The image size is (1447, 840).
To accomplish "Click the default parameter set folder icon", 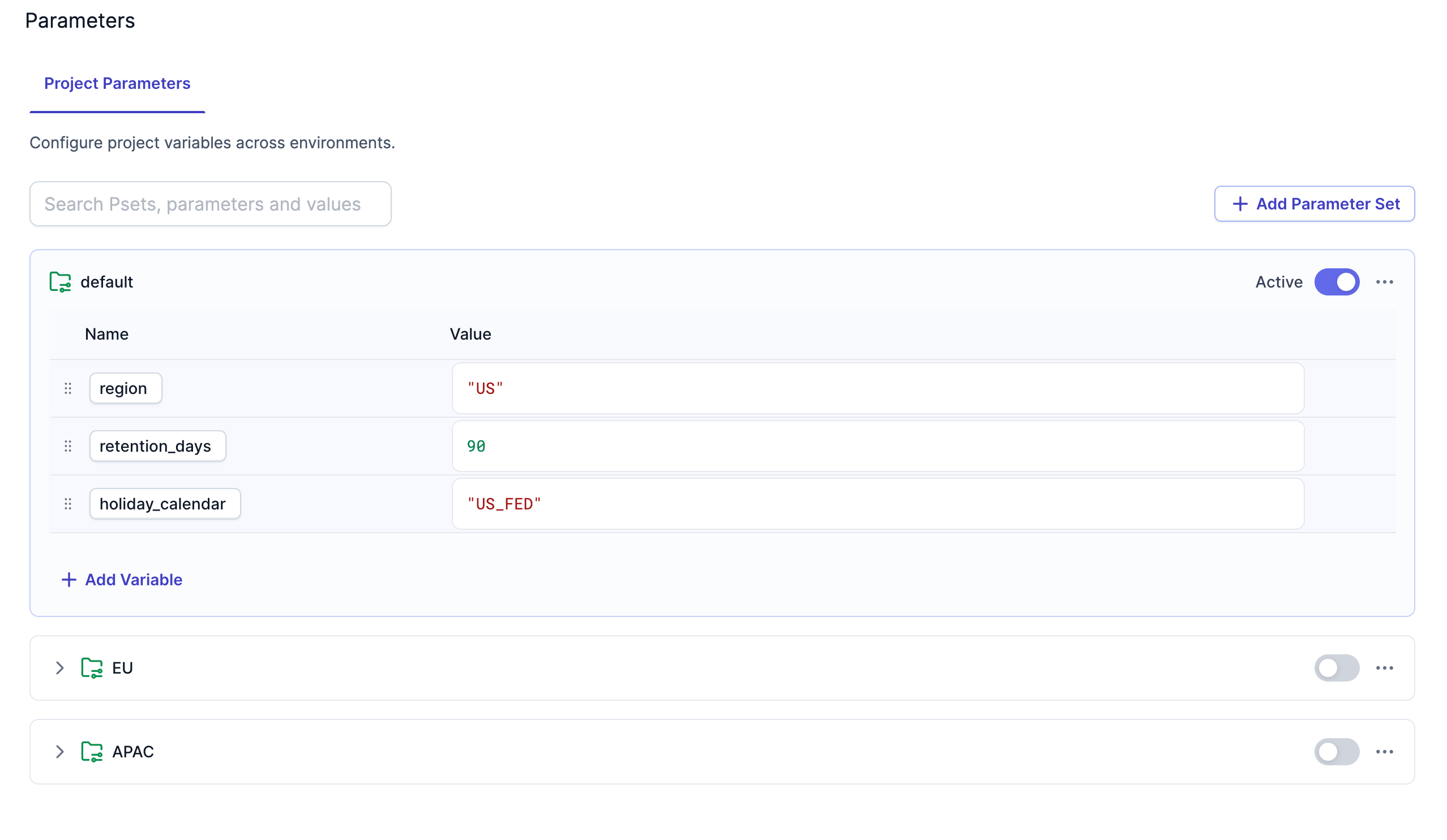I will pyautogui.click(x=60, y=282).
